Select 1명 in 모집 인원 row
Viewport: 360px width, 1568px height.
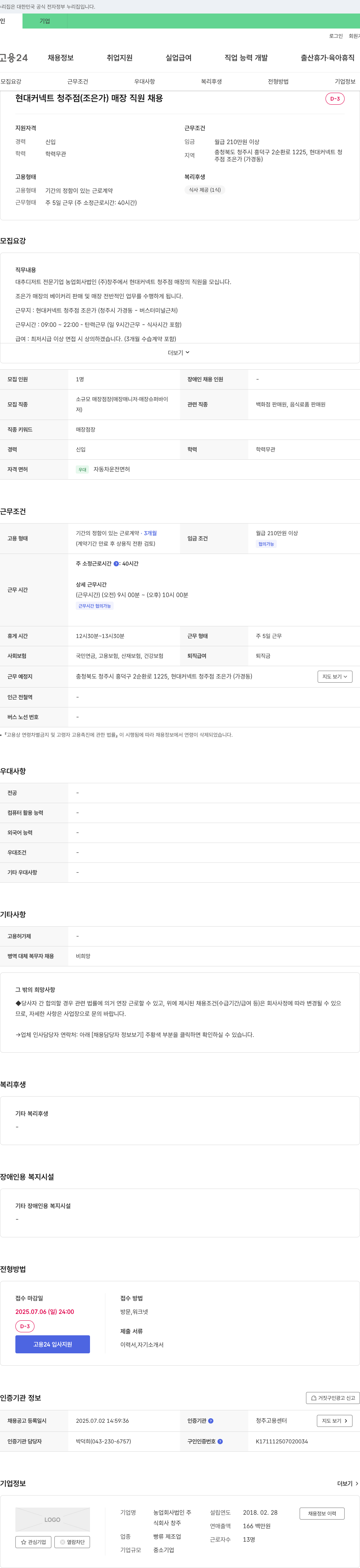(x=80, y=379)
